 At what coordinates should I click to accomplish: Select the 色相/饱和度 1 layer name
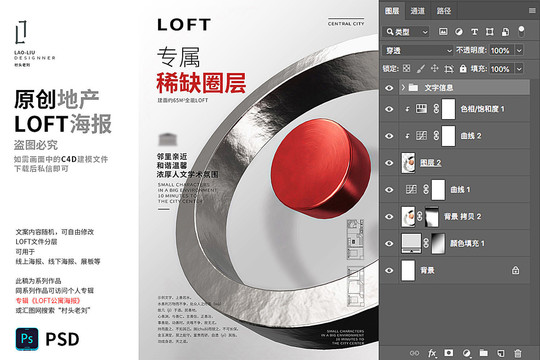pos(482,109)
